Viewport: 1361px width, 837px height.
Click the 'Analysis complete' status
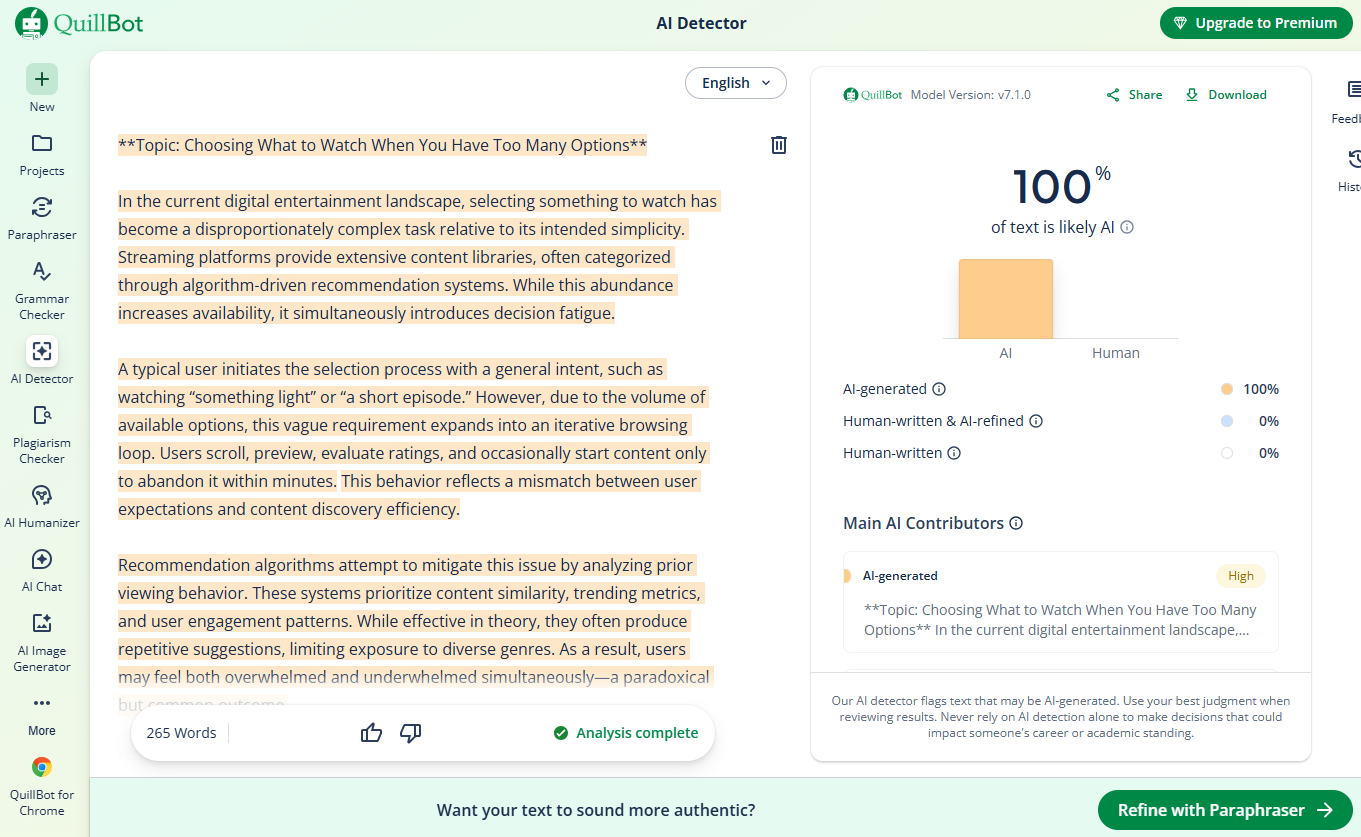[626, 733]
